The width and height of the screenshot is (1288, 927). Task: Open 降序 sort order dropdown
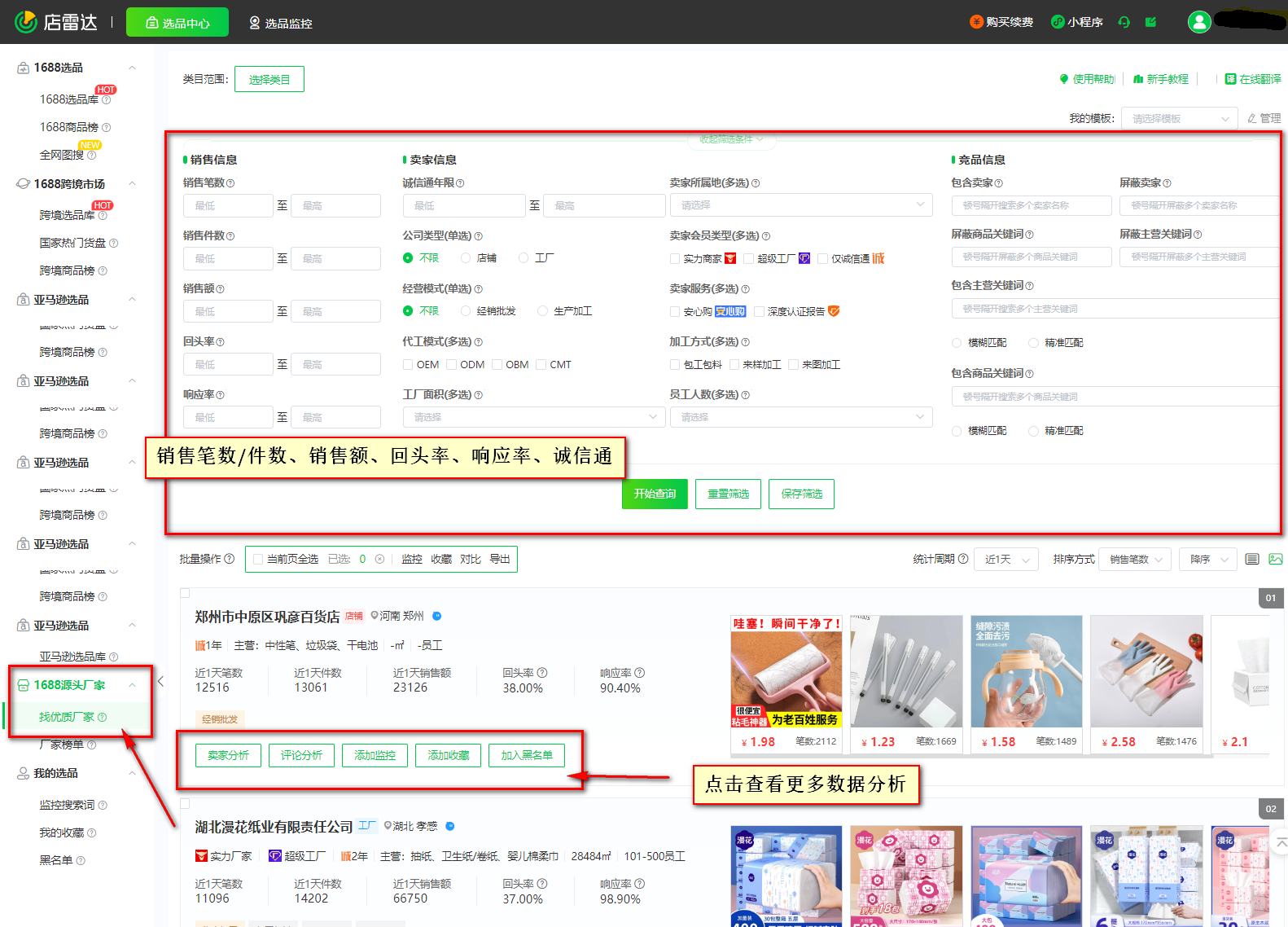pos(1208,560)
